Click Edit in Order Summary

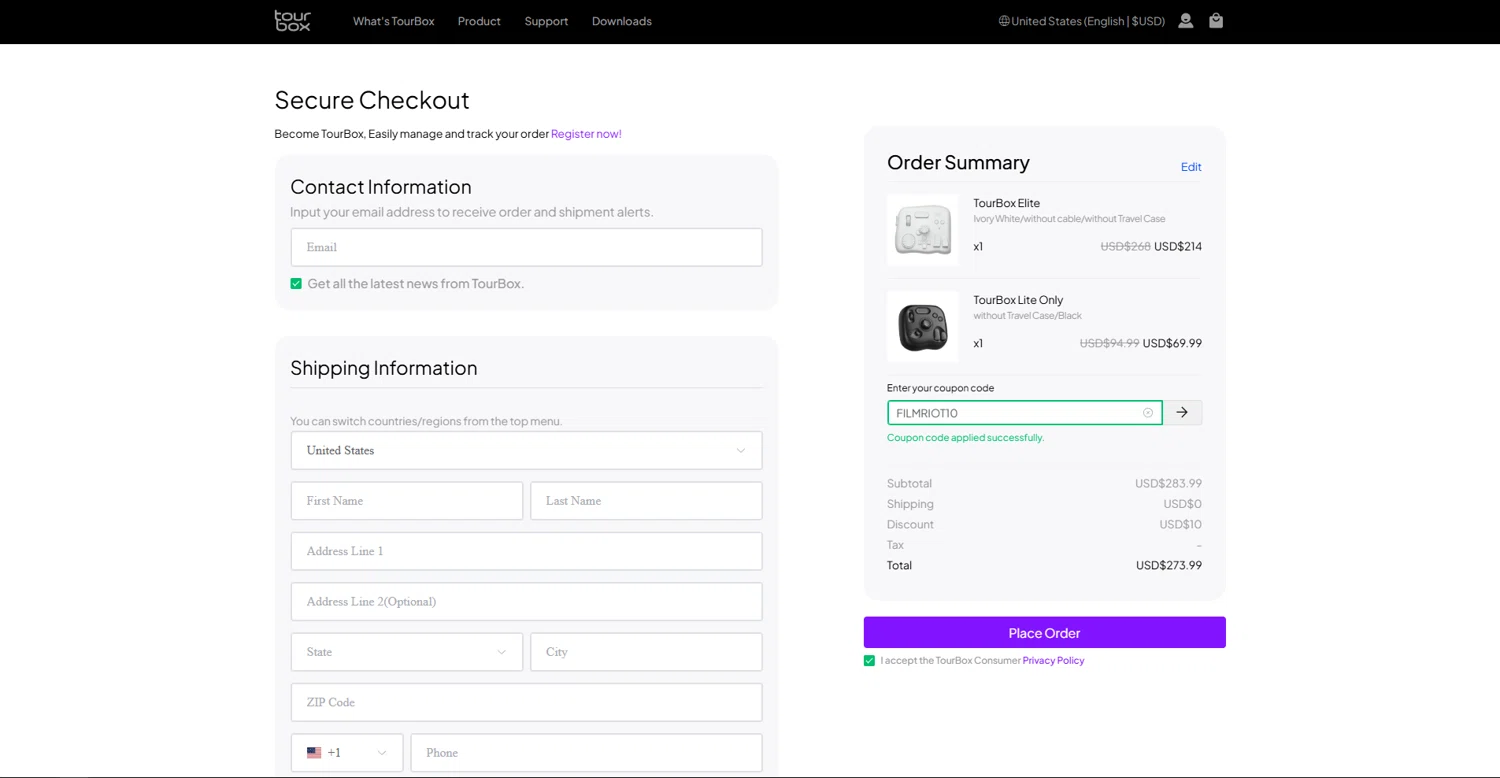1191,167
